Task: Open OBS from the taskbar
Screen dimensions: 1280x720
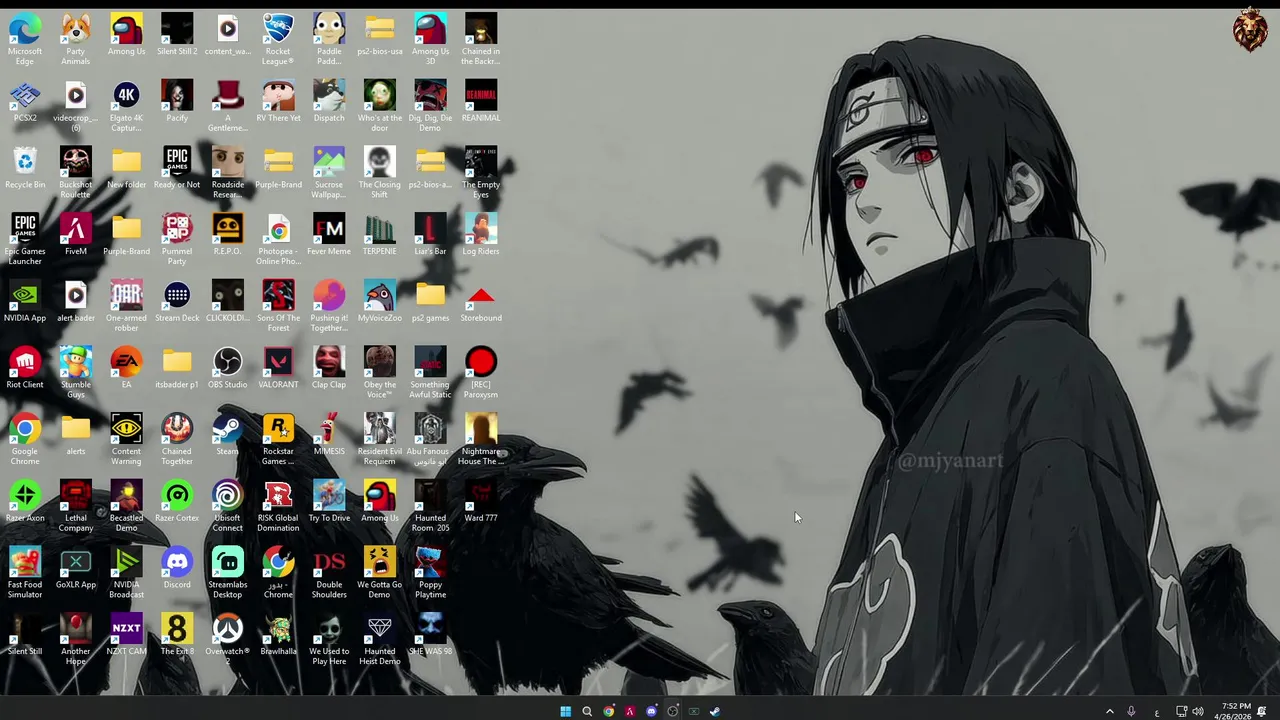Action: [x=672, y=711]
